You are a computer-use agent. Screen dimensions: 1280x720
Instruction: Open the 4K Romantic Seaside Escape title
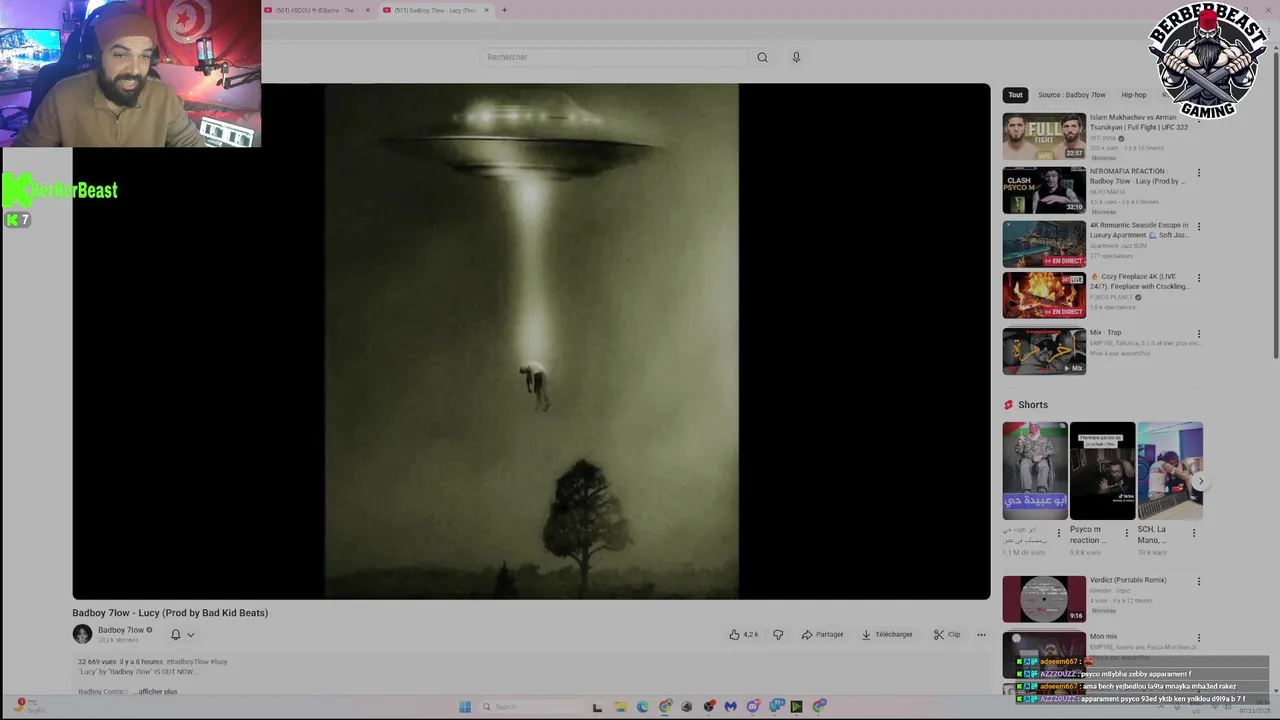pos(1139,230)
